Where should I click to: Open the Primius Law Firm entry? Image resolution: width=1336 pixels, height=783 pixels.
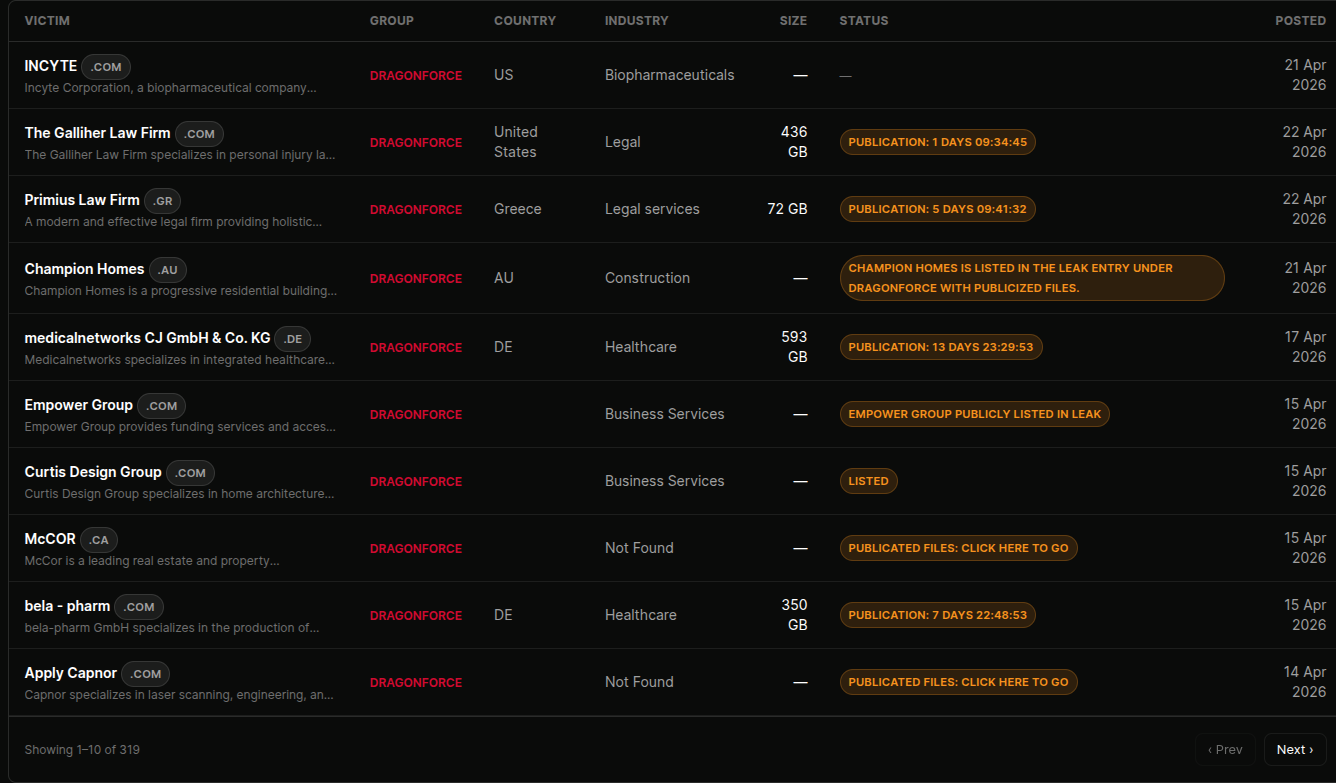coord(82,200)
